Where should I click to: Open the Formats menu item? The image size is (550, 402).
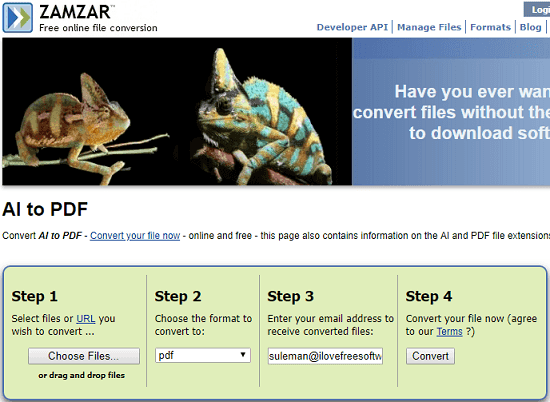click(490, 27)
